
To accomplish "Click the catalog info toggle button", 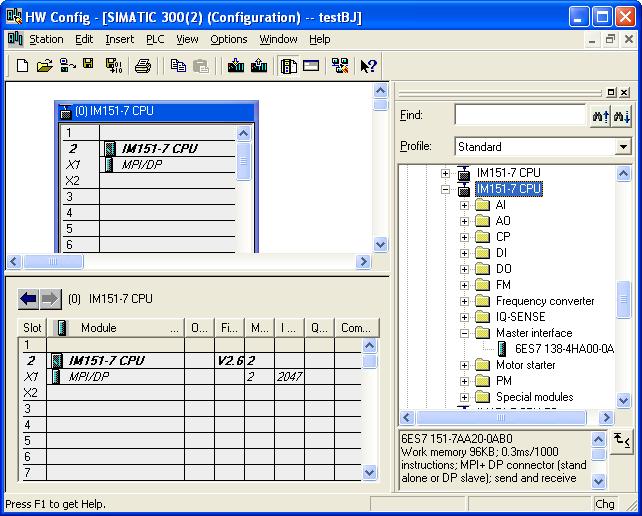I will (x=621, y=441).
